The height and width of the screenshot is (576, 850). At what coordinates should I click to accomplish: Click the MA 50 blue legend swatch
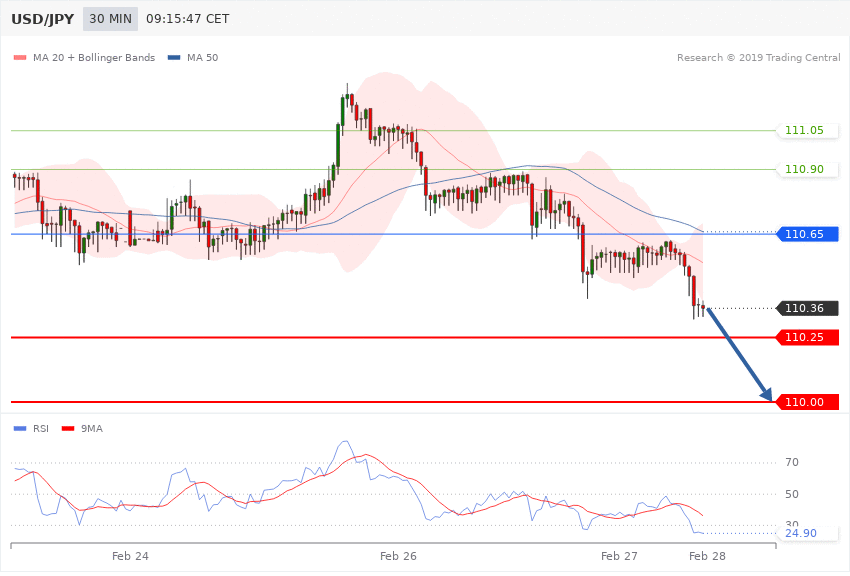[174, 57]
